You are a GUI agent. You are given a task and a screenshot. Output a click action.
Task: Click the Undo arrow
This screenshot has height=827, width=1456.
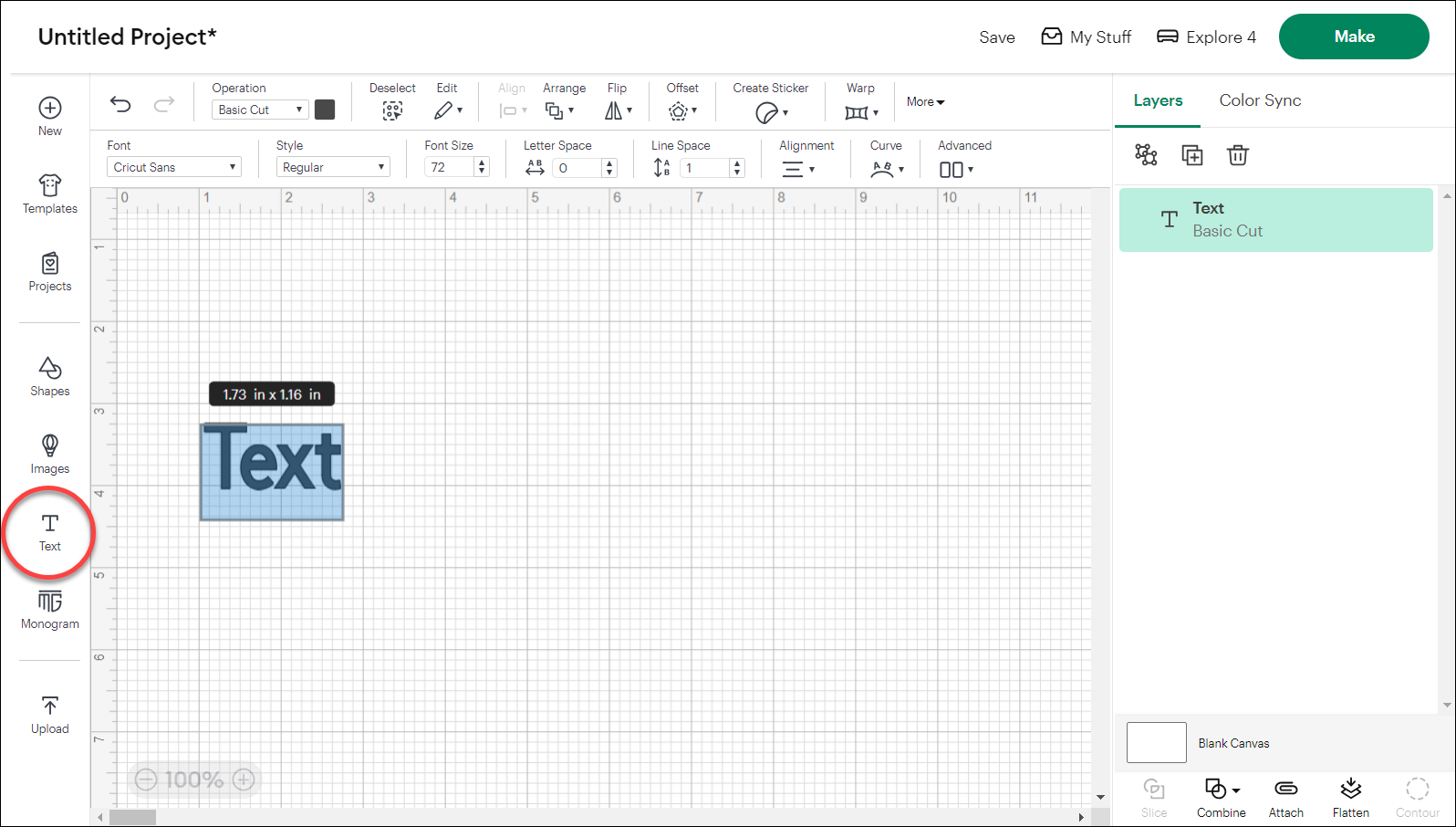[x=120, y=105]
